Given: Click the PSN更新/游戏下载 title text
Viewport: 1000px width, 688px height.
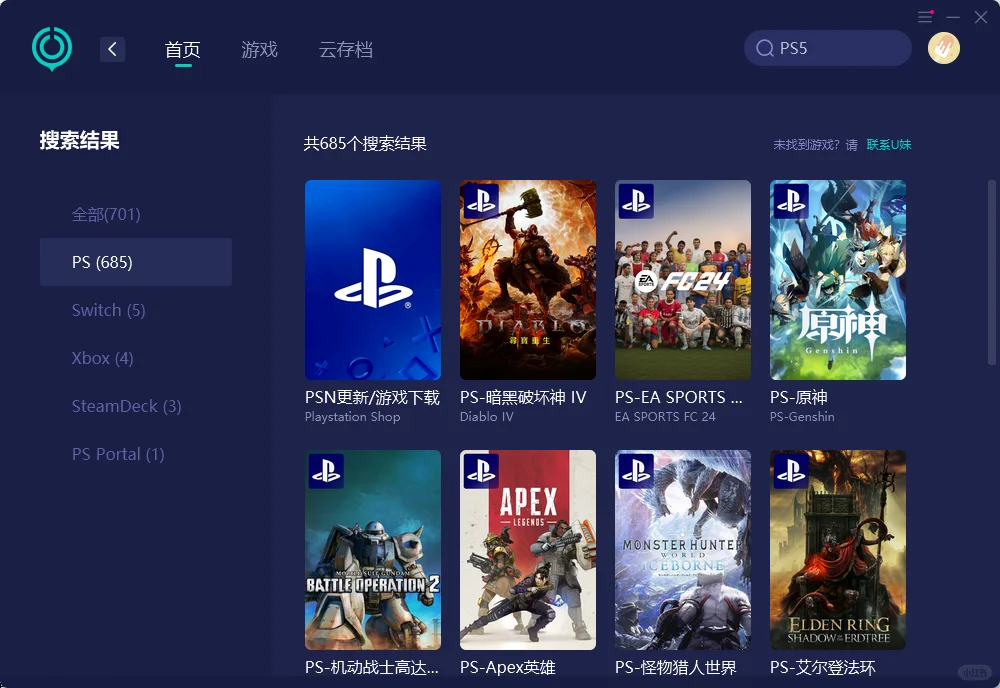Looking at the screenshot, I should pos(372,397).
